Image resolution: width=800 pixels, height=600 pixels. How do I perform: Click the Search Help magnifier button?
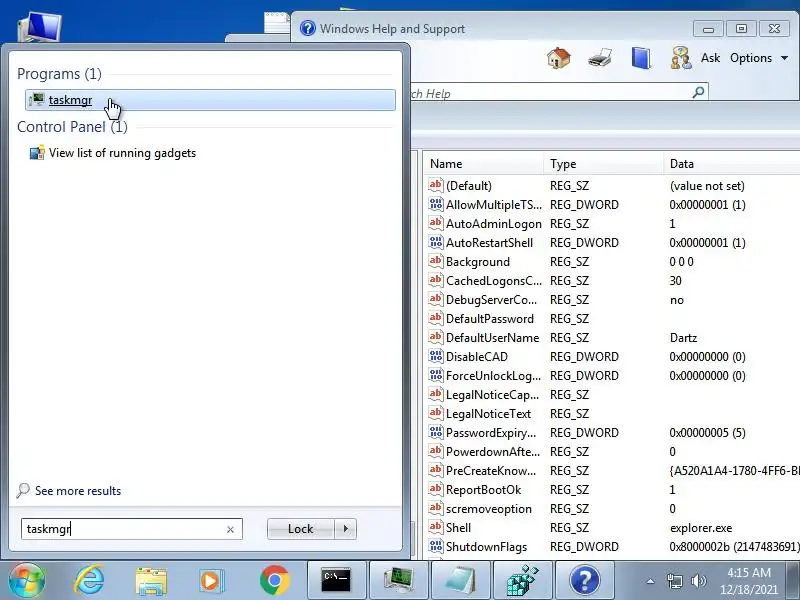pos(698,92)
